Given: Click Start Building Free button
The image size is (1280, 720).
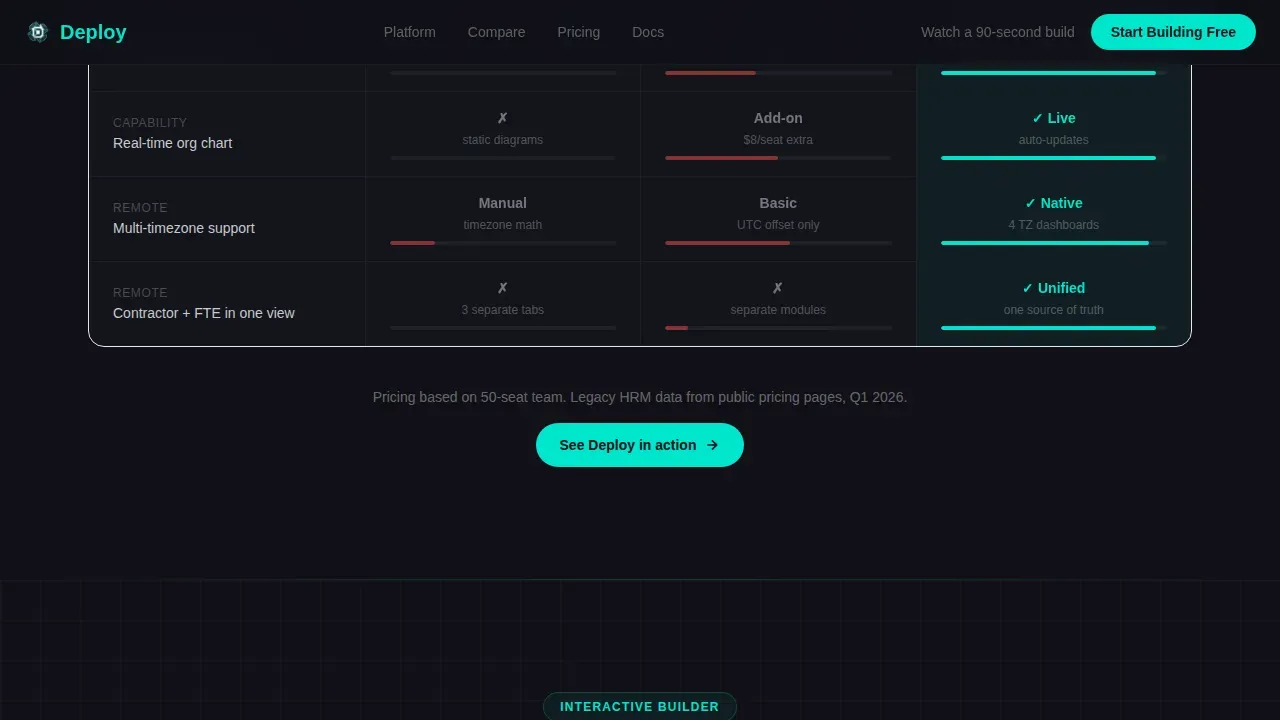Looking at the screenshot, I should pos(1173,32).
